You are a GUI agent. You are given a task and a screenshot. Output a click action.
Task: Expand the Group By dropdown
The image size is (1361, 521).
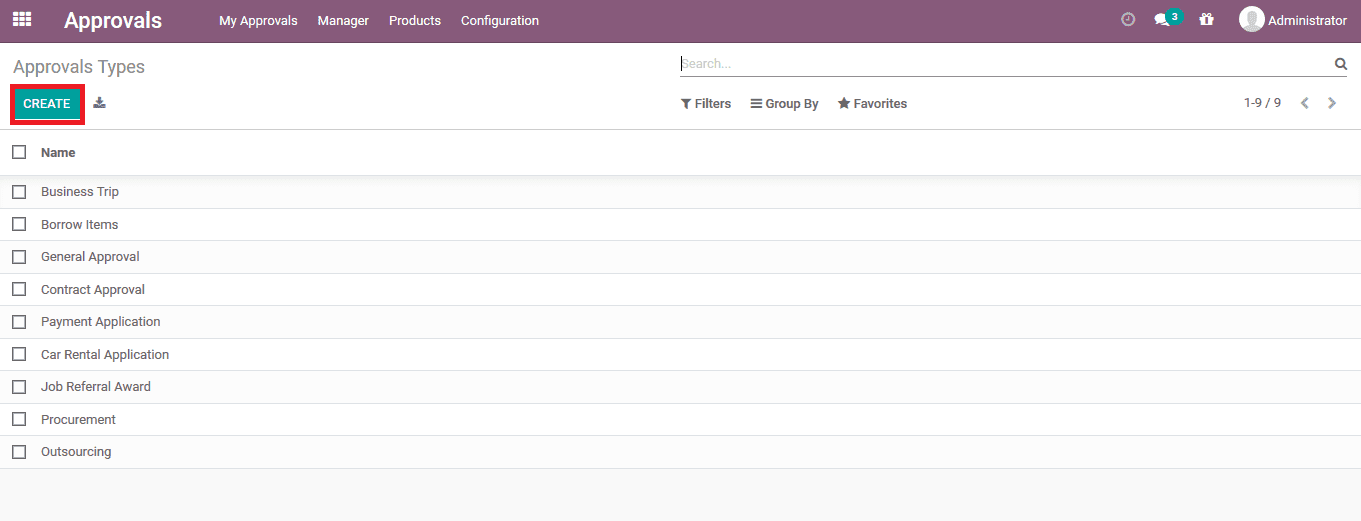785,104
